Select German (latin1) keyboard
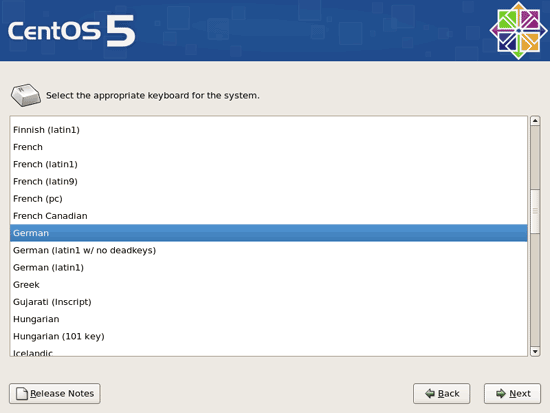550x413 pixels. click(269, 267)
